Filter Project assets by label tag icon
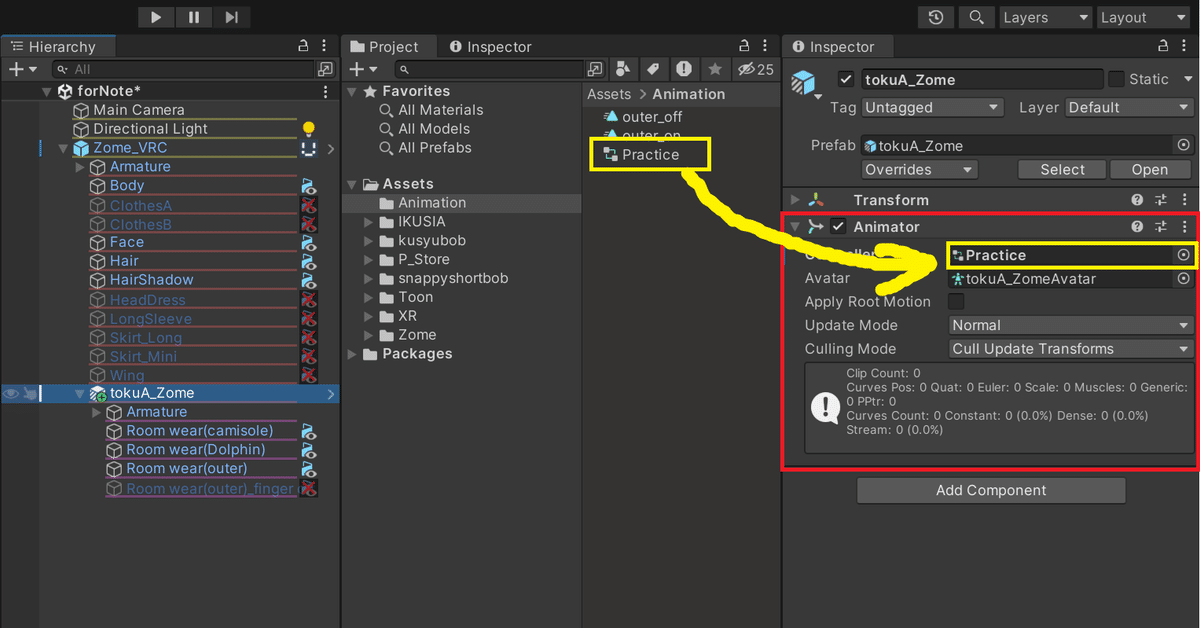 654,68
